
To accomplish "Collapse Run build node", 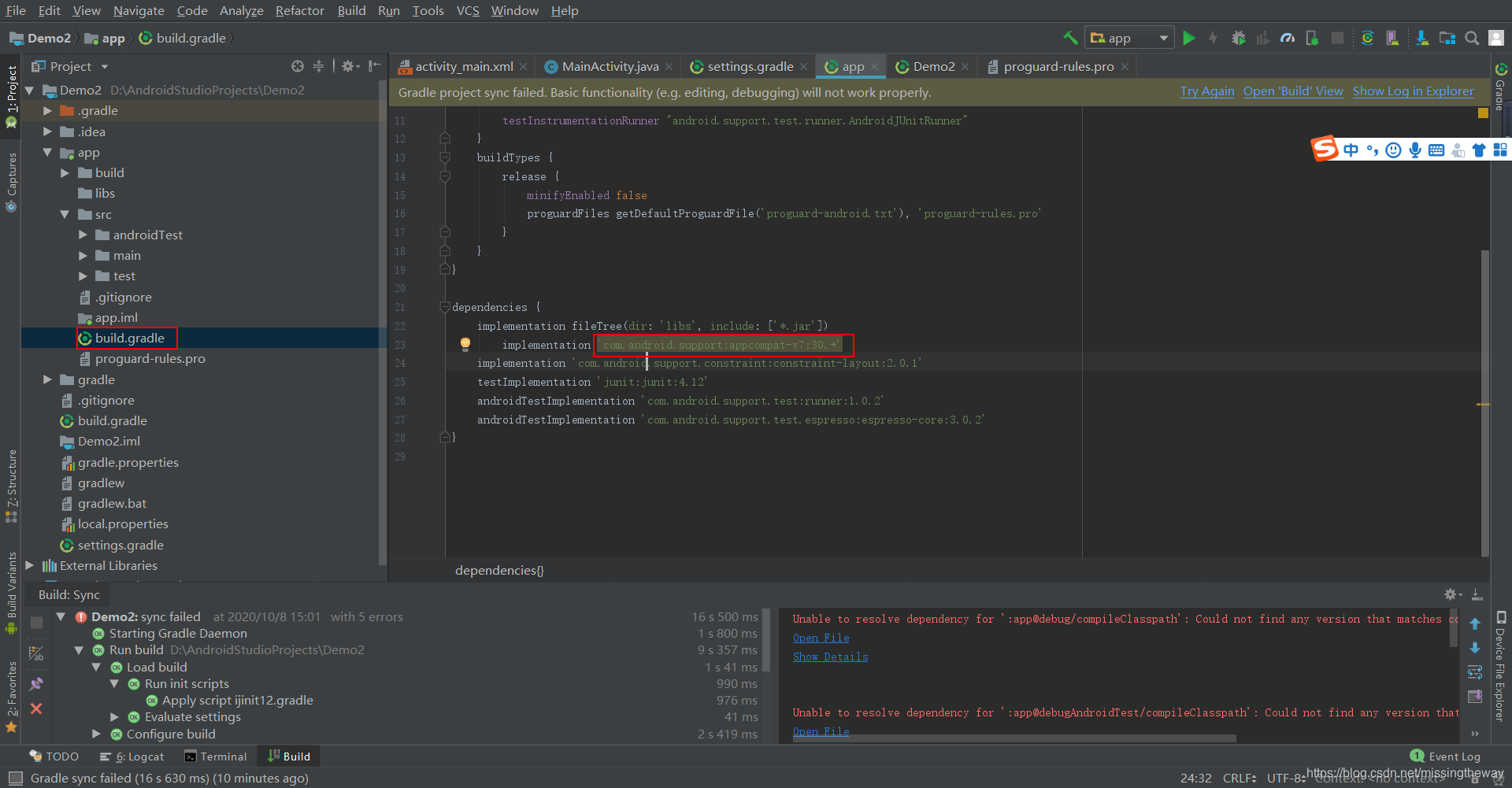I will (79, 650).
